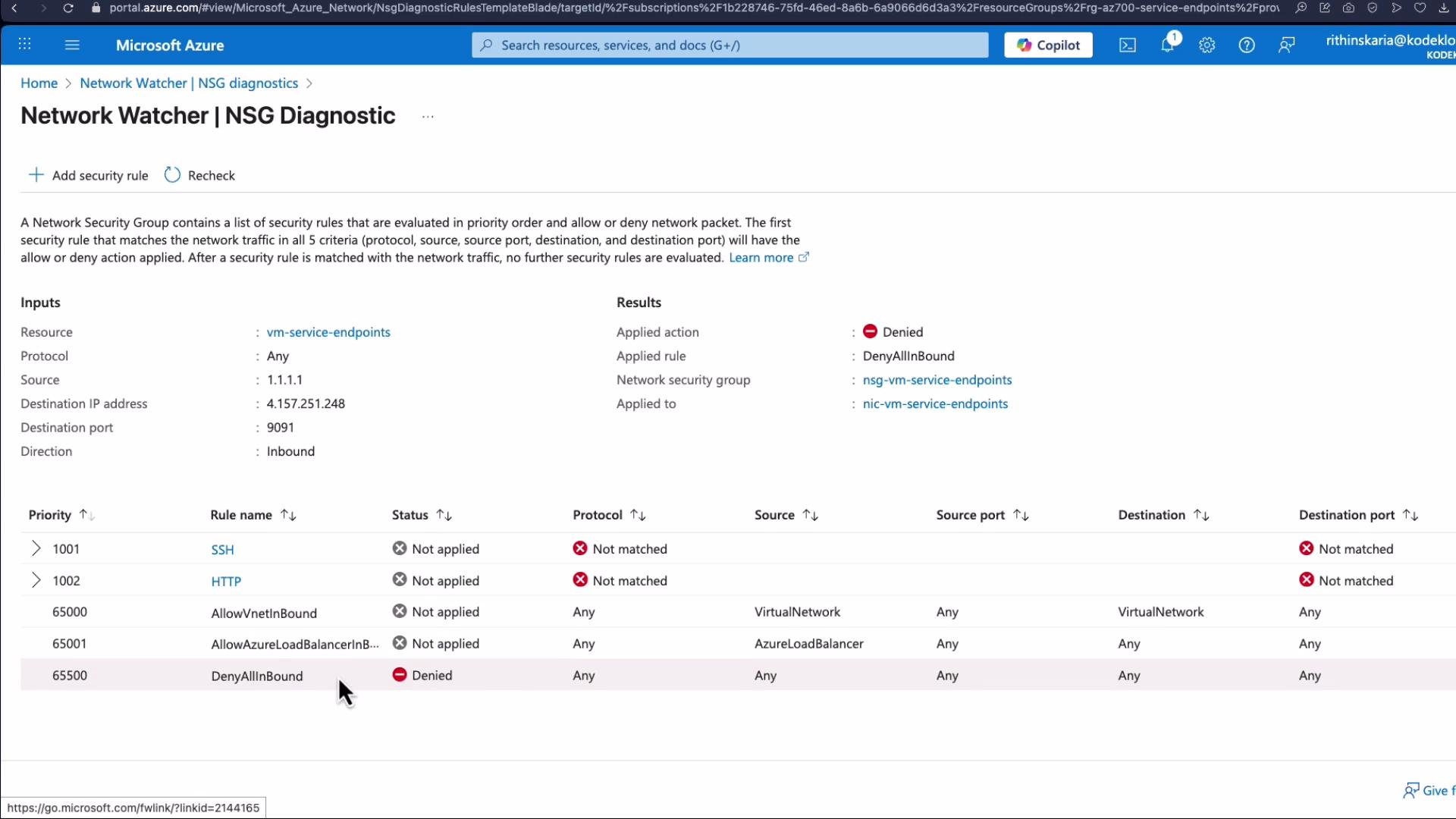This screenshot has width=1456, height=819.
Task: Click Protocol Not matched in HTTP row
Action: click(x=620, y=580)
